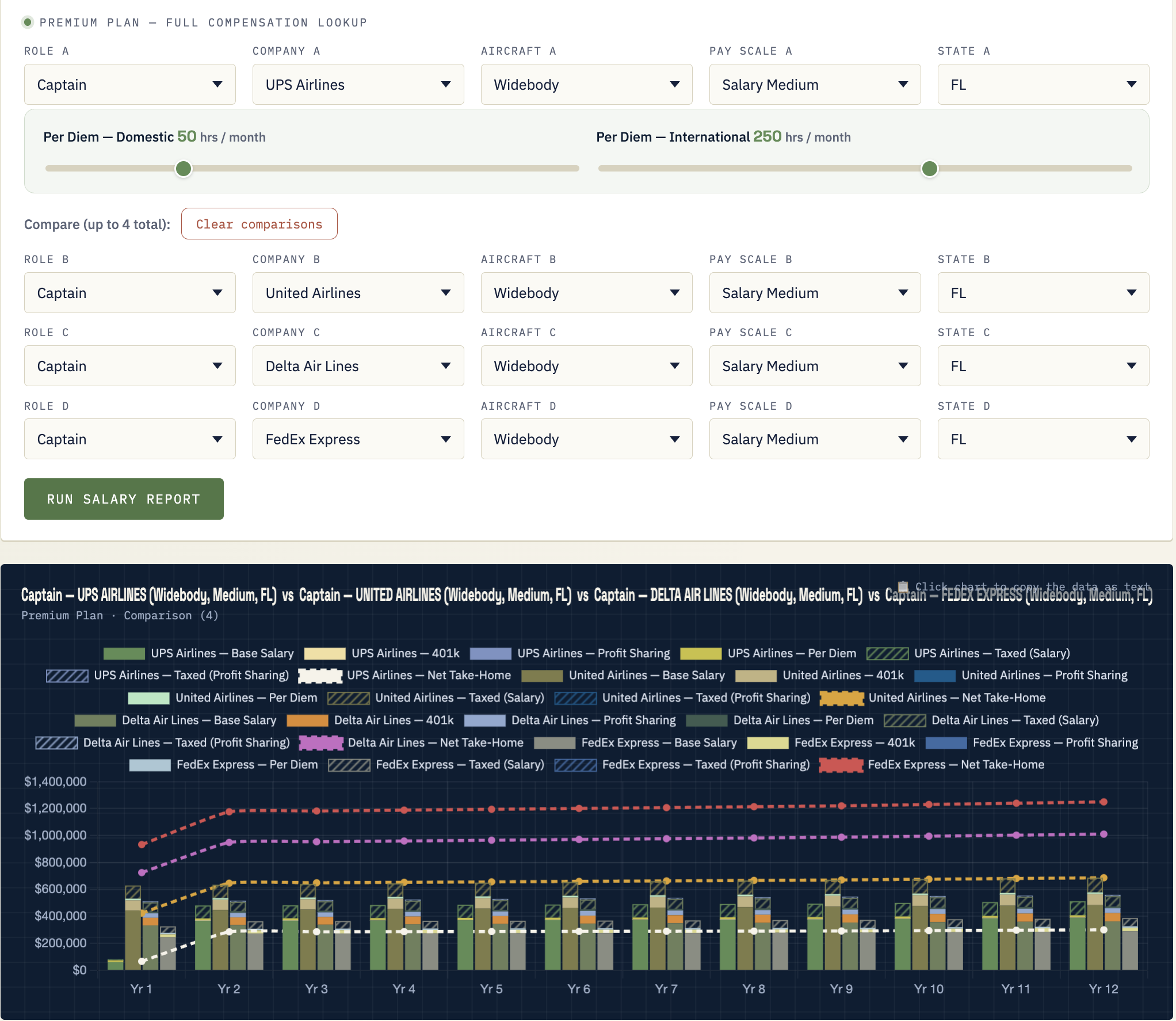Click United Airlines Net Take-Home legend swatch
The image size is (1176, 1021).
click(x=842, y=698)
